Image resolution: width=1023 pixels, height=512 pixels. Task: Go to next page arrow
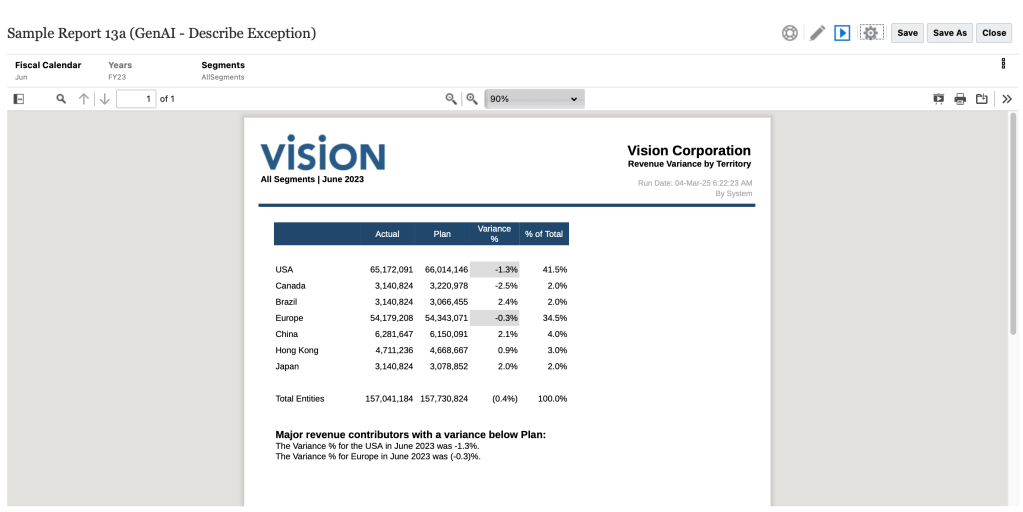click(104, 99)
